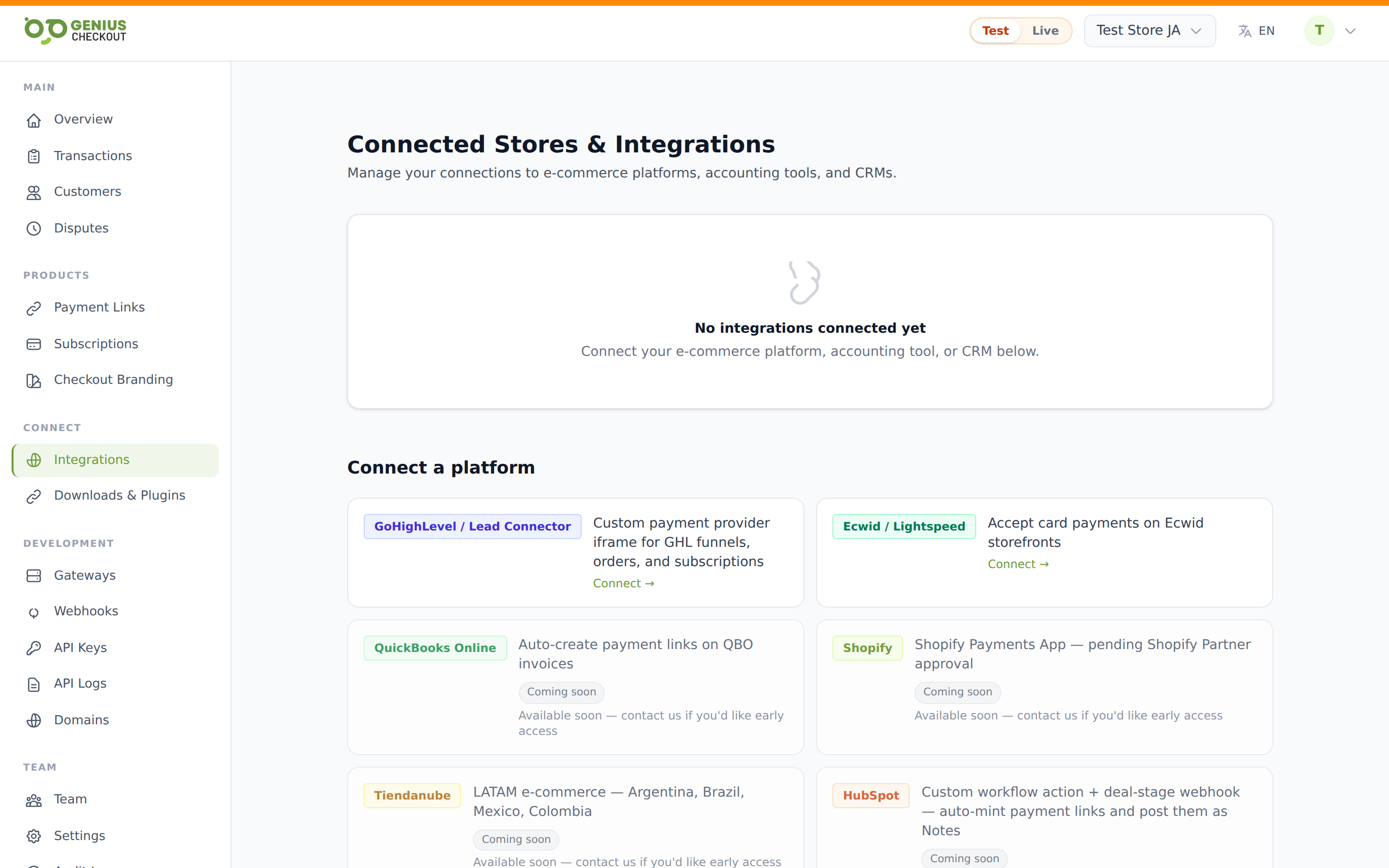
Task: Open the EN language selector
Action: [x=1256, y=31]
